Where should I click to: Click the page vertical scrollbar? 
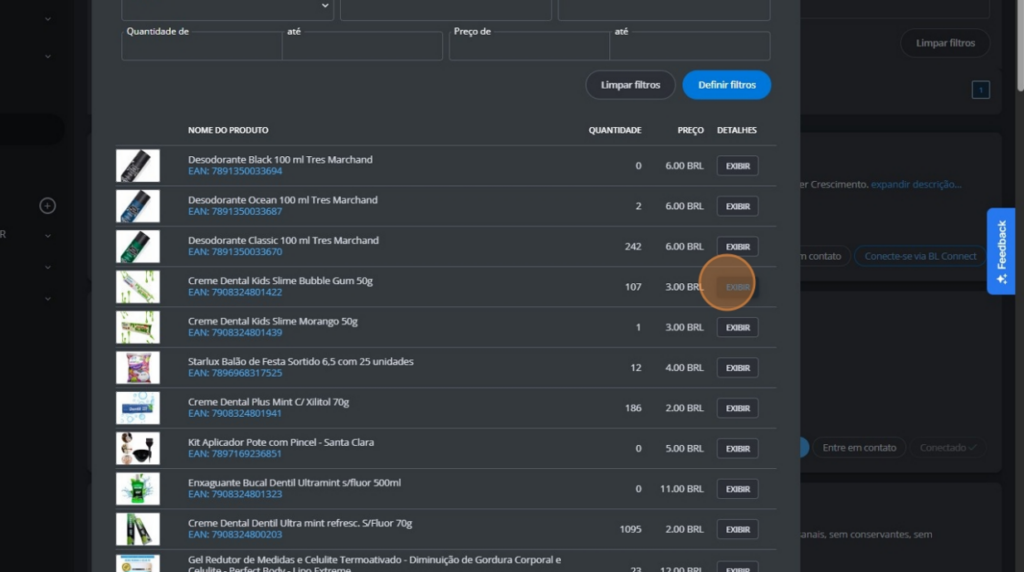[1019, 46]
